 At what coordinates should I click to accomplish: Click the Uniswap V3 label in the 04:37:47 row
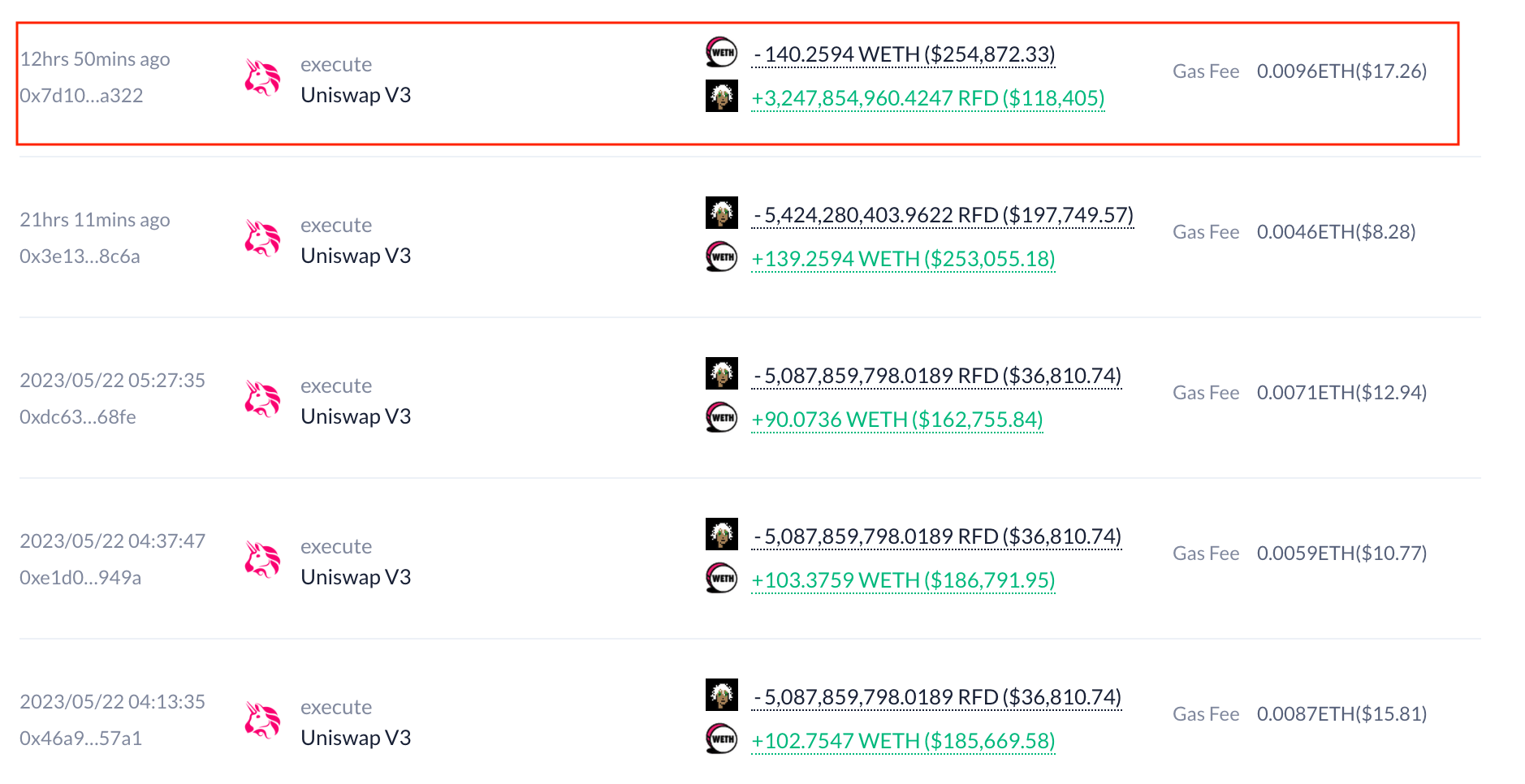(x=356, y=577)
